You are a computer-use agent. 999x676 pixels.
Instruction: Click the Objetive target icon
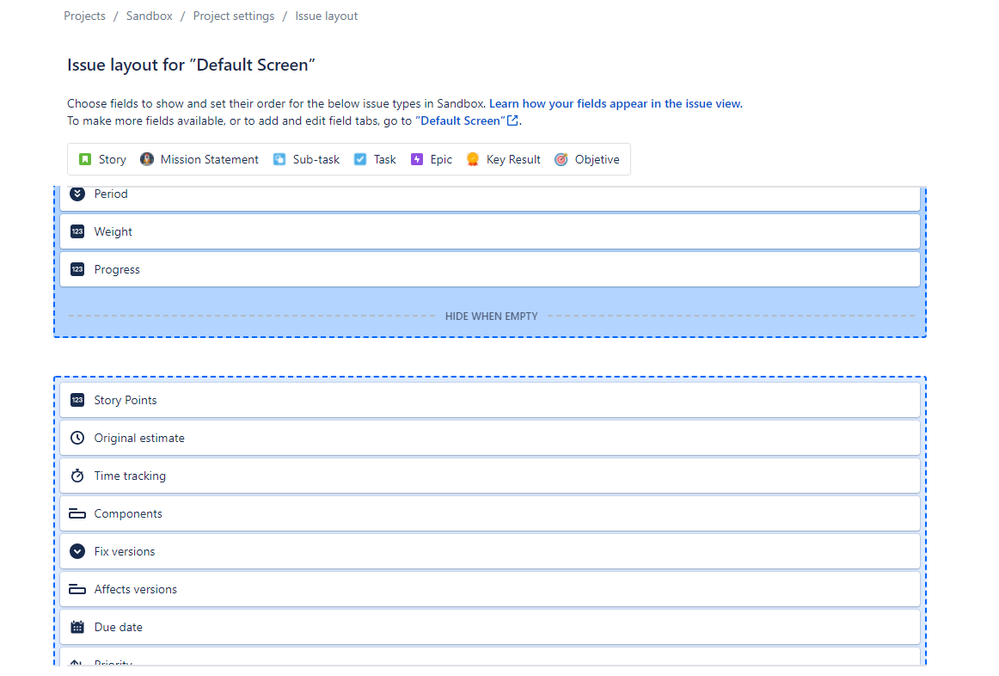coord(561,159)
